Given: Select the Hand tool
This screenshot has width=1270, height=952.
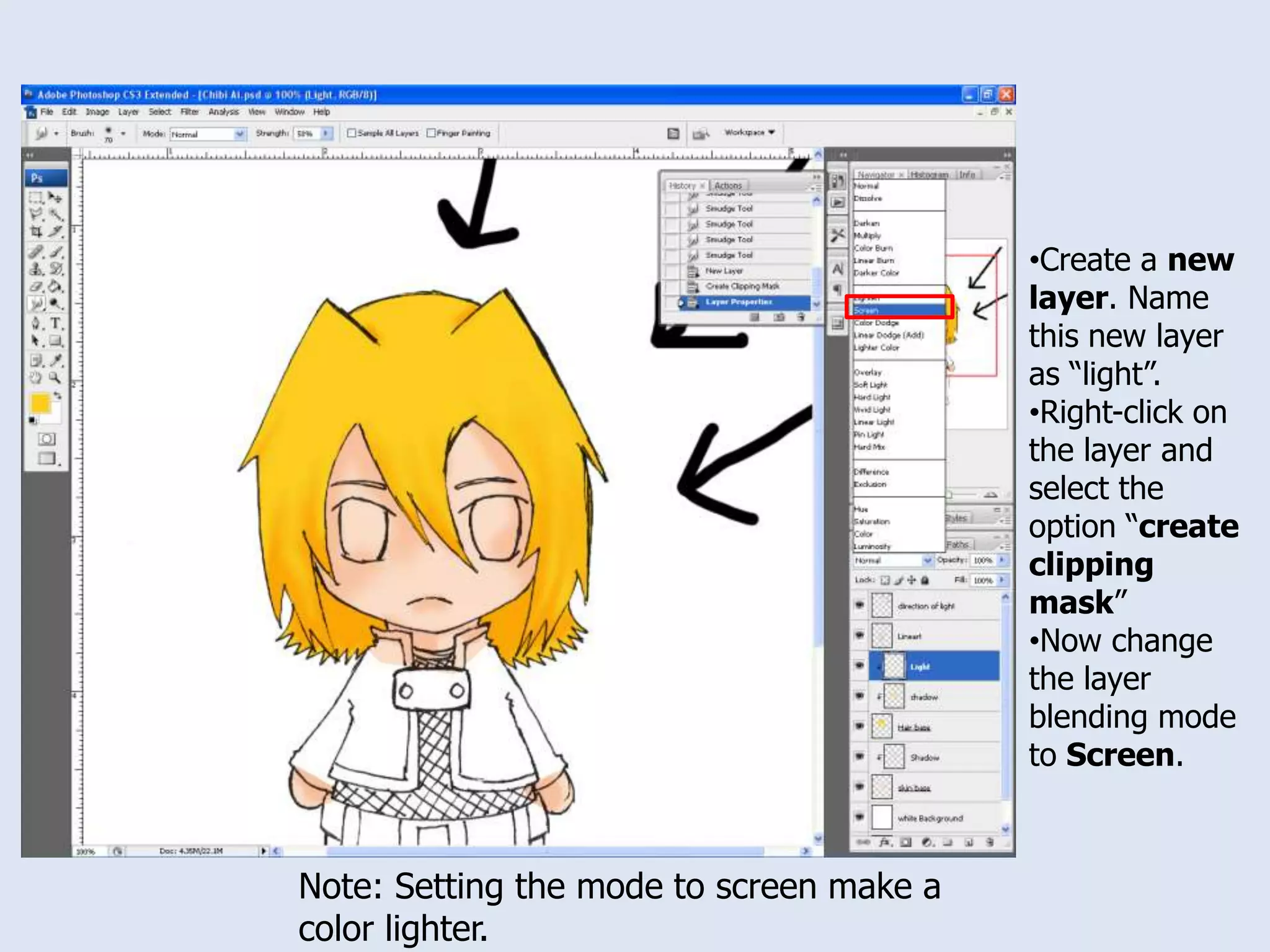Looking at the screenshot, I should (36, 377).
